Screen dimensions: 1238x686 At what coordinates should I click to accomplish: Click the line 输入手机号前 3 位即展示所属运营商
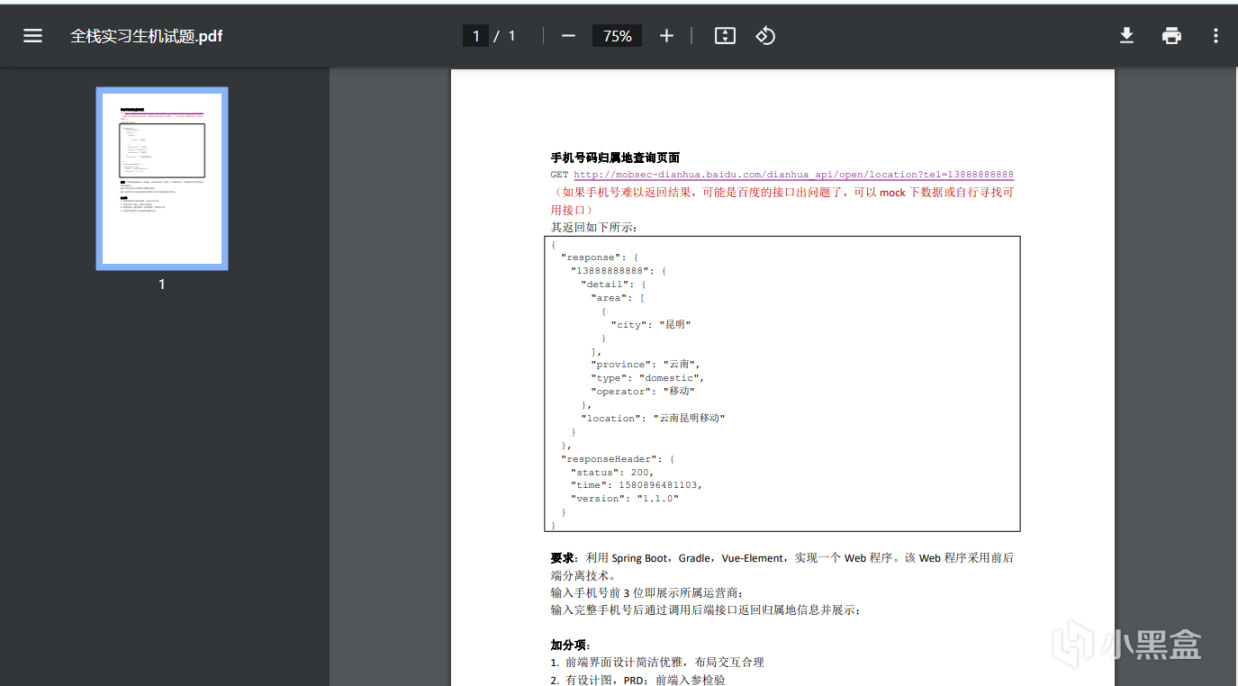[647, 592]
